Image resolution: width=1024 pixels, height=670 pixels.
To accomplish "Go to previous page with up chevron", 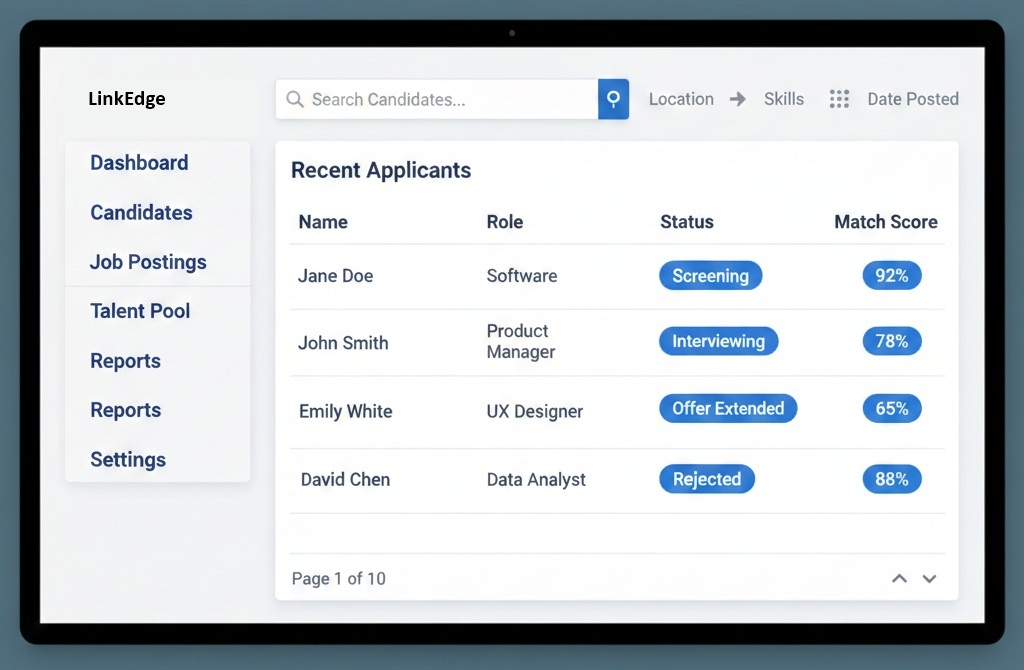I will [x=899, y=579].
